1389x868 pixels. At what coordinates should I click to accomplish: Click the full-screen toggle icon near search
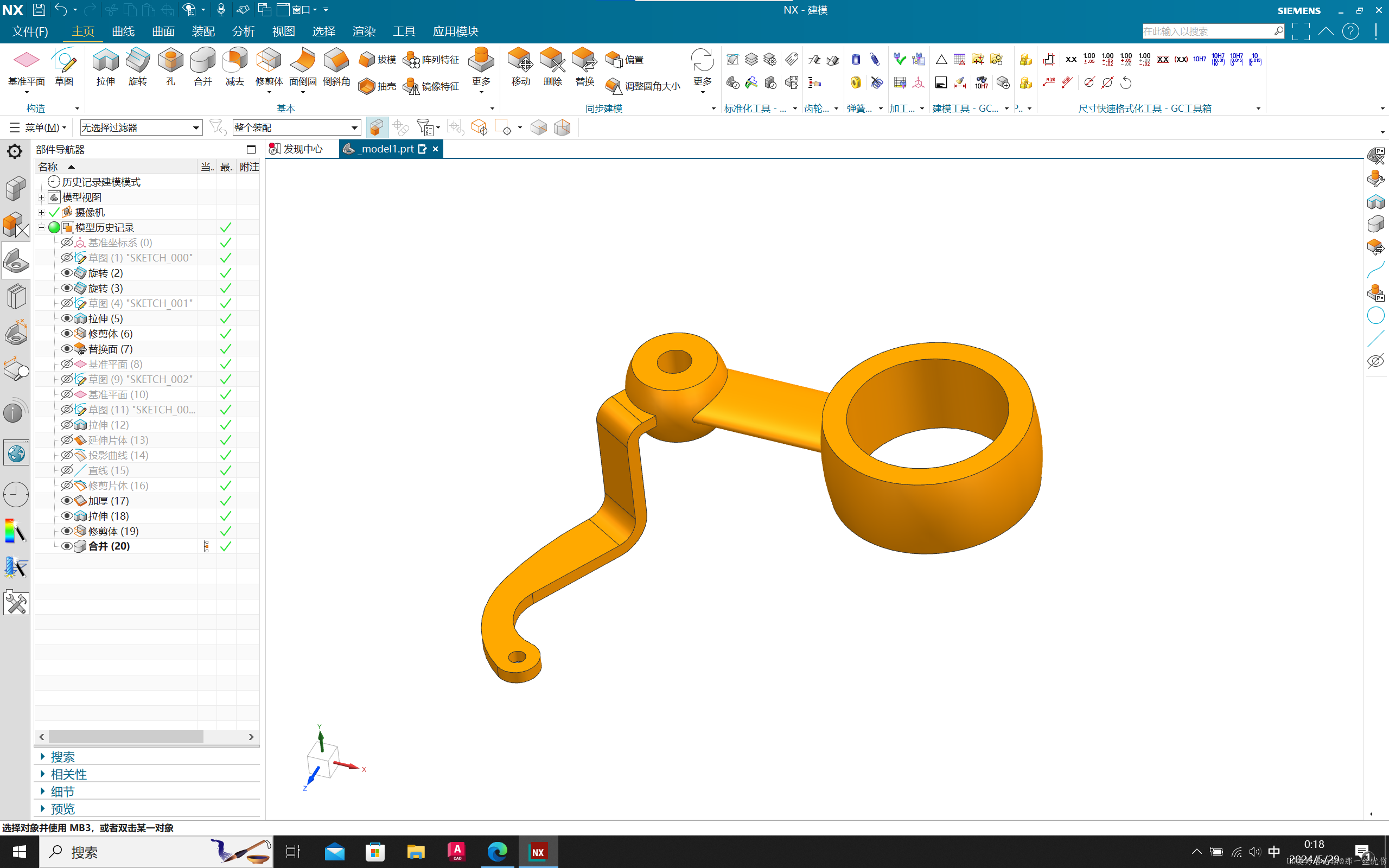click(1301, 31)
